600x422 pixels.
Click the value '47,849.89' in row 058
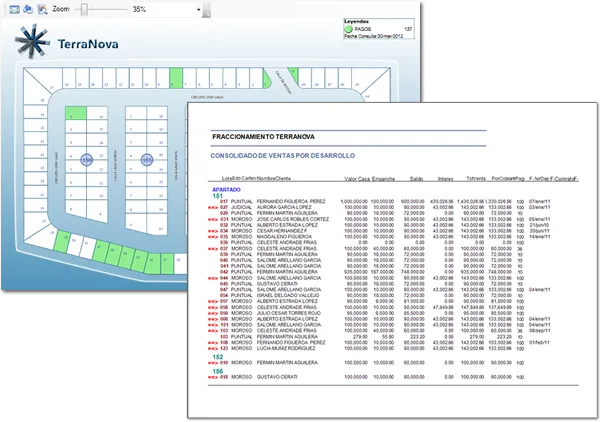443,307
